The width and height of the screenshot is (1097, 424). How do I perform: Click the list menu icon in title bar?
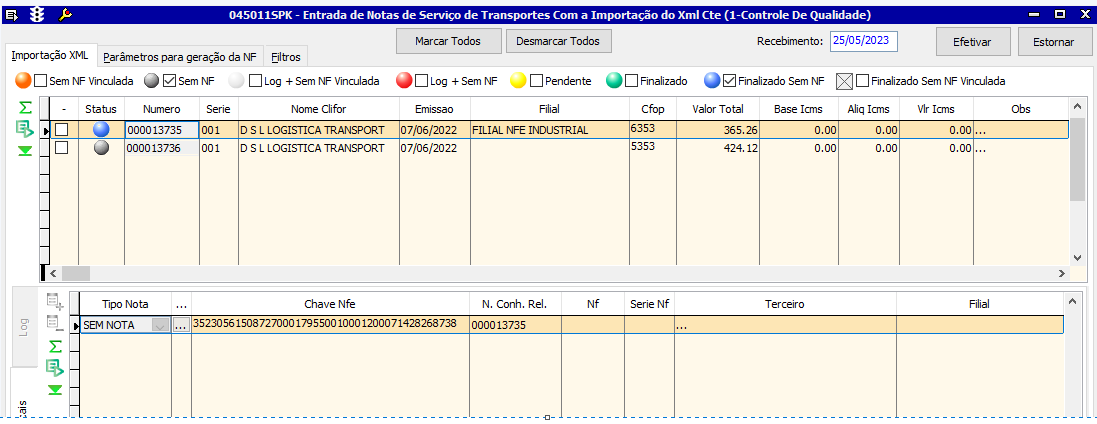coord(13,15)
